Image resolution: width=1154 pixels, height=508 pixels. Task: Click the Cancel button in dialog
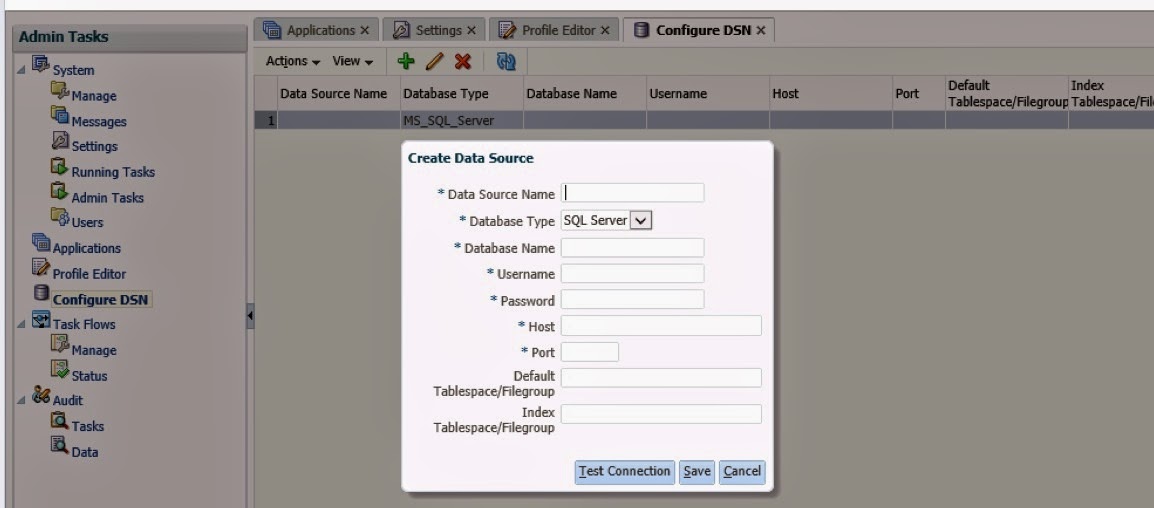pyautogui.click(x=742, y=472)
